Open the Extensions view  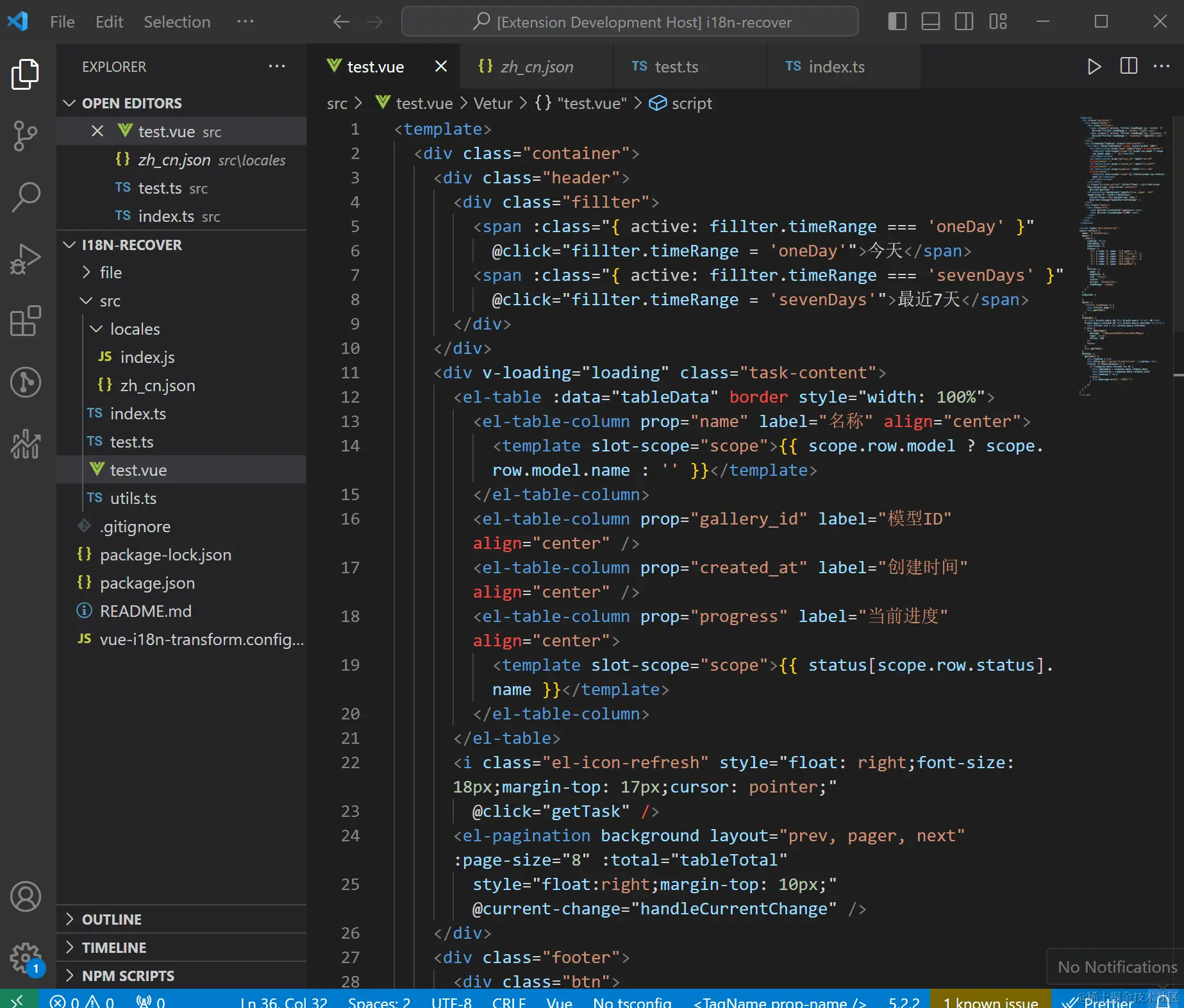pyautogui.click(x=26, y=321)
